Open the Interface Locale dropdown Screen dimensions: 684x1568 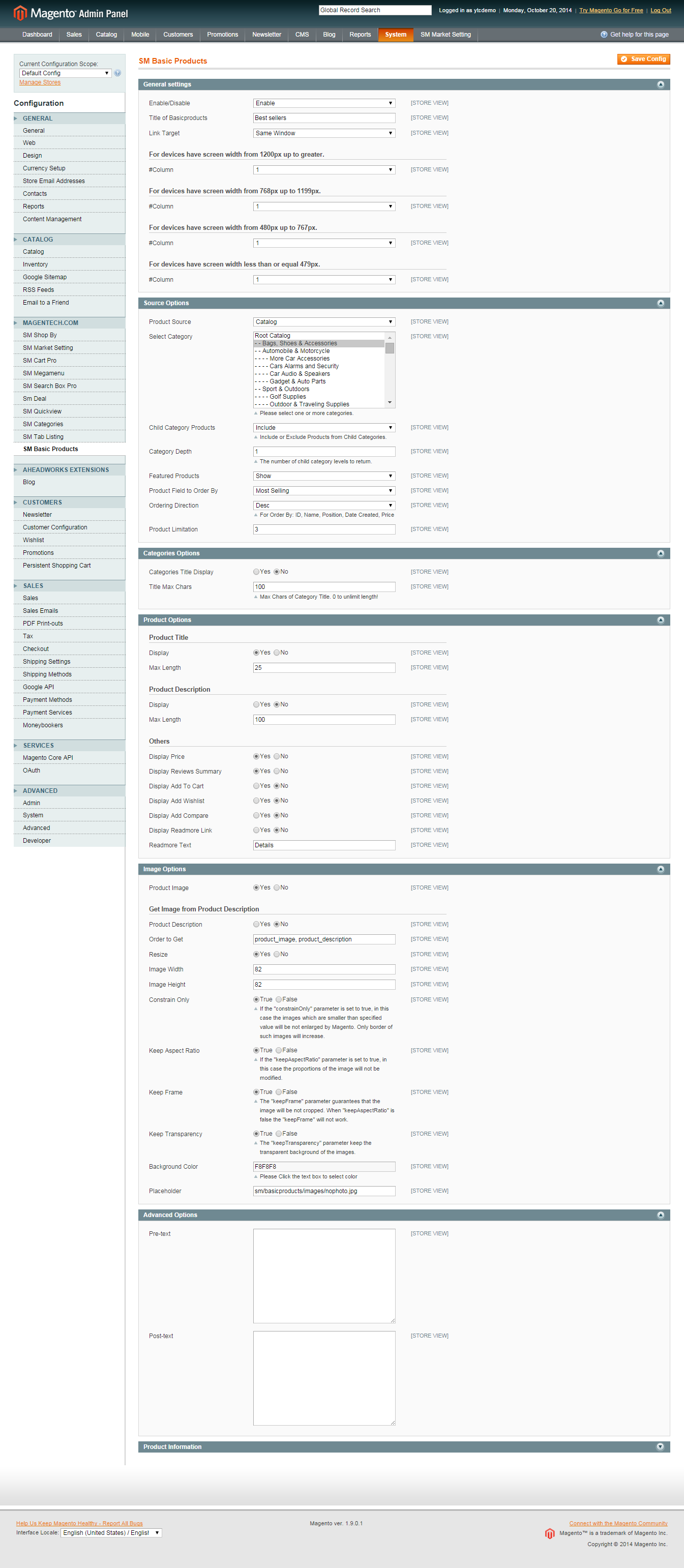[111, 1533]
